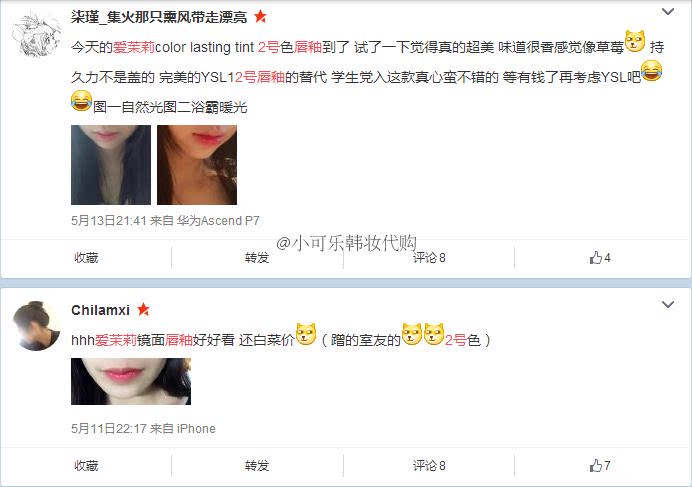Like the Chilamxi post with thumbs-up 7

click(600, 465)
